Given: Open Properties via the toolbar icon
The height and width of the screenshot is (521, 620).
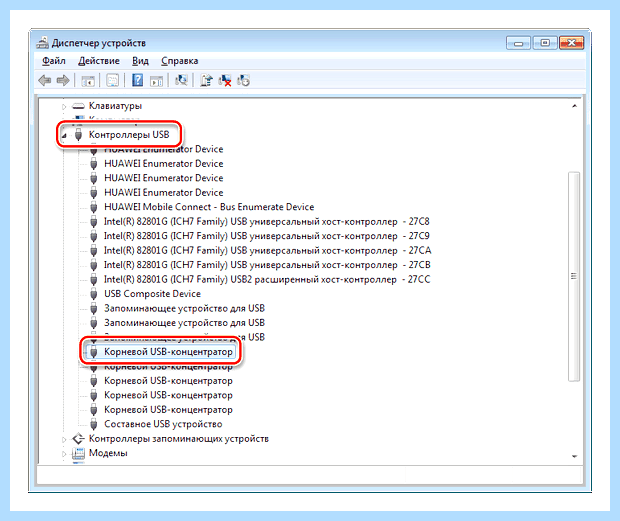Looking at the screenshot, I should tap(112, 81).
